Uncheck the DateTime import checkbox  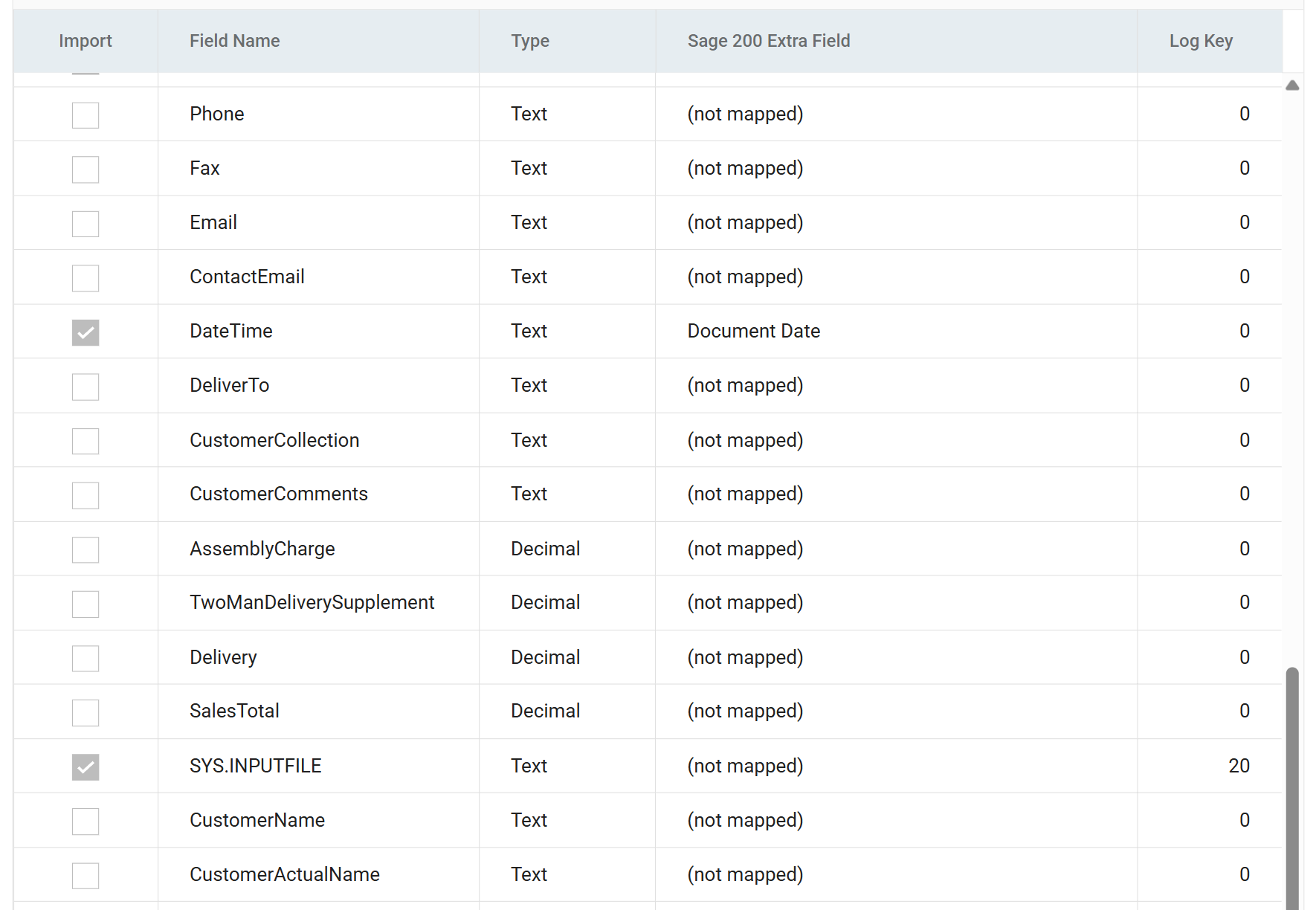(86, 332)
